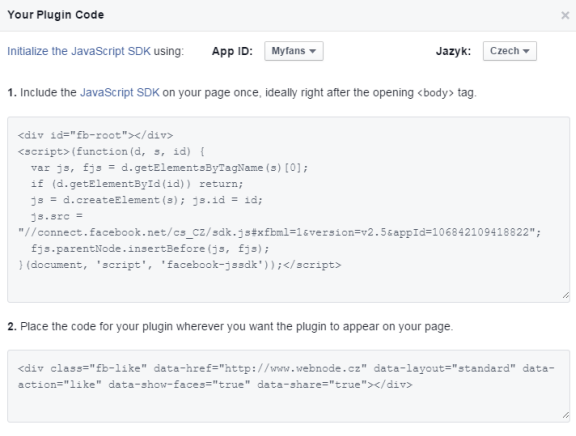Screen dimensions: 576x436
Task: Click the data-action like code line
Action: click(x=215, y=385)
